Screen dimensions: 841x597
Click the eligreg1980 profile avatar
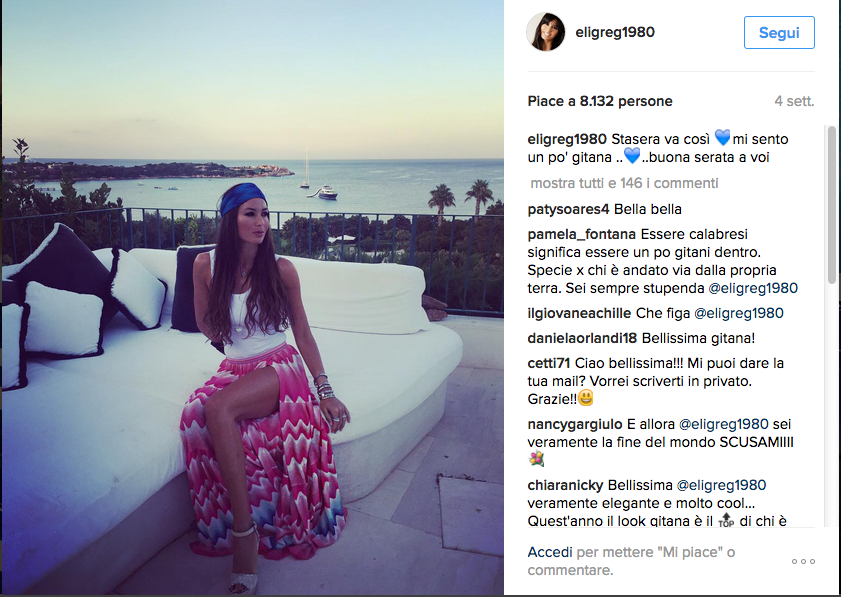545,32
